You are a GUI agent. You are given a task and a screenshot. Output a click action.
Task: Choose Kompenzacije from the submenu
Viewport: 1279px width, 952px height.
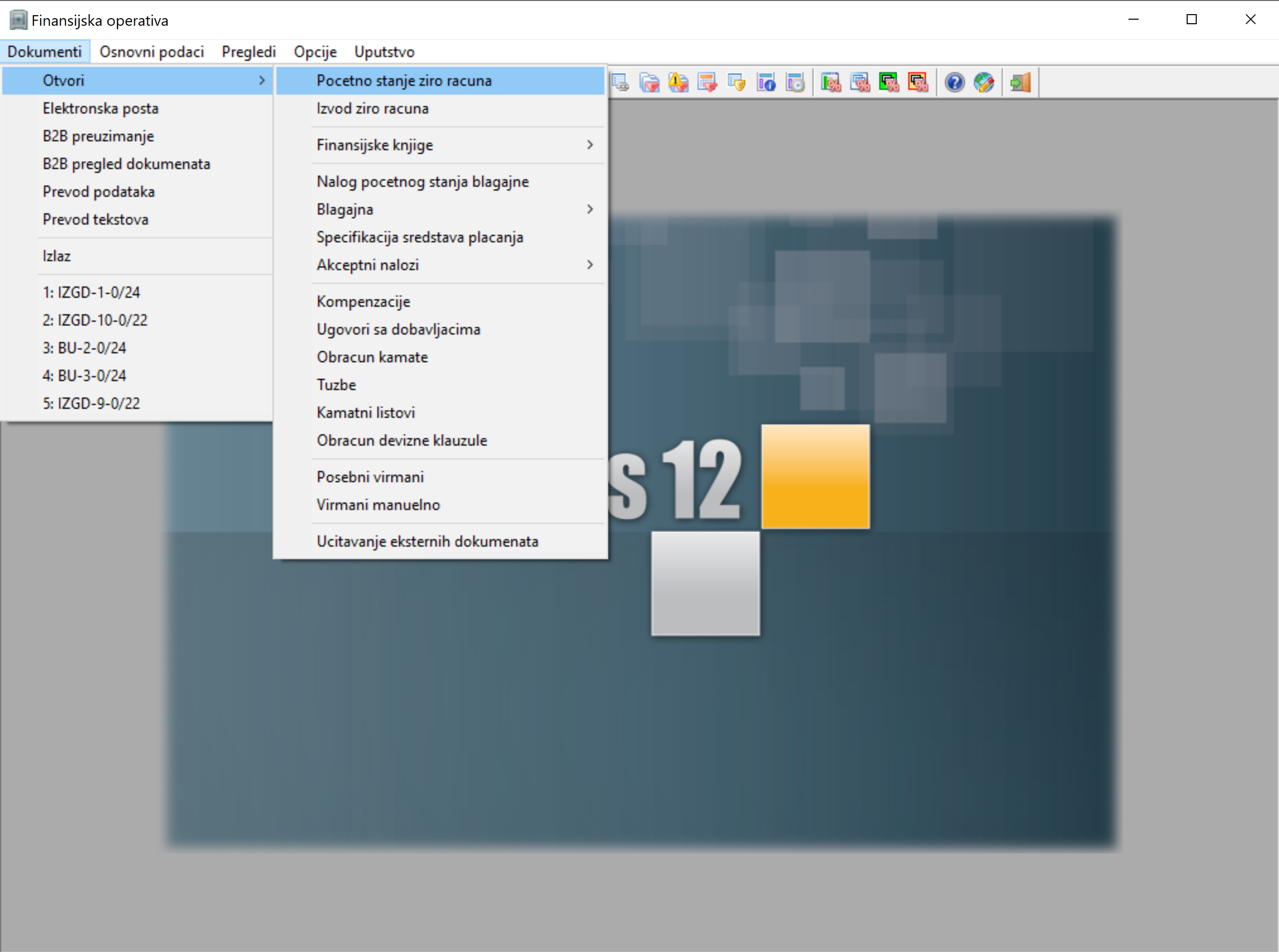pyautogui.click(x=363, y=302)
